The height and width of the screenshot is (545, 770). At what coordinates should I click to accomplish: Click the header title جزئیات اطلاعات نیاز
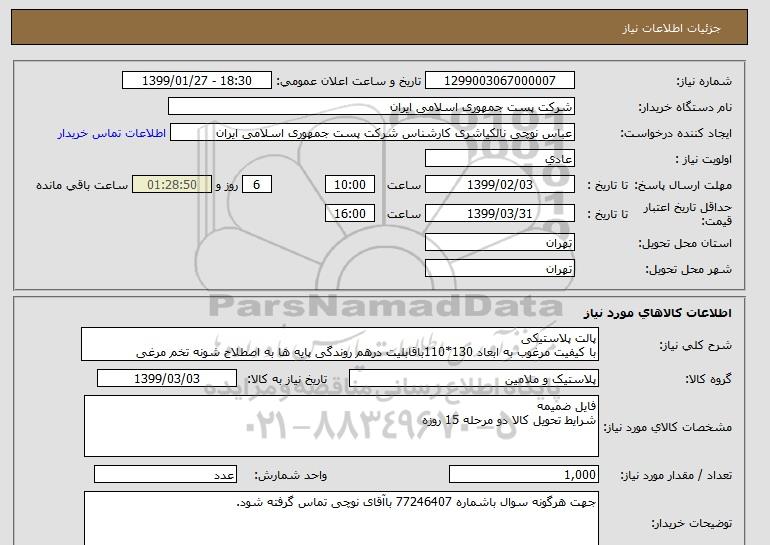[671, 28]
